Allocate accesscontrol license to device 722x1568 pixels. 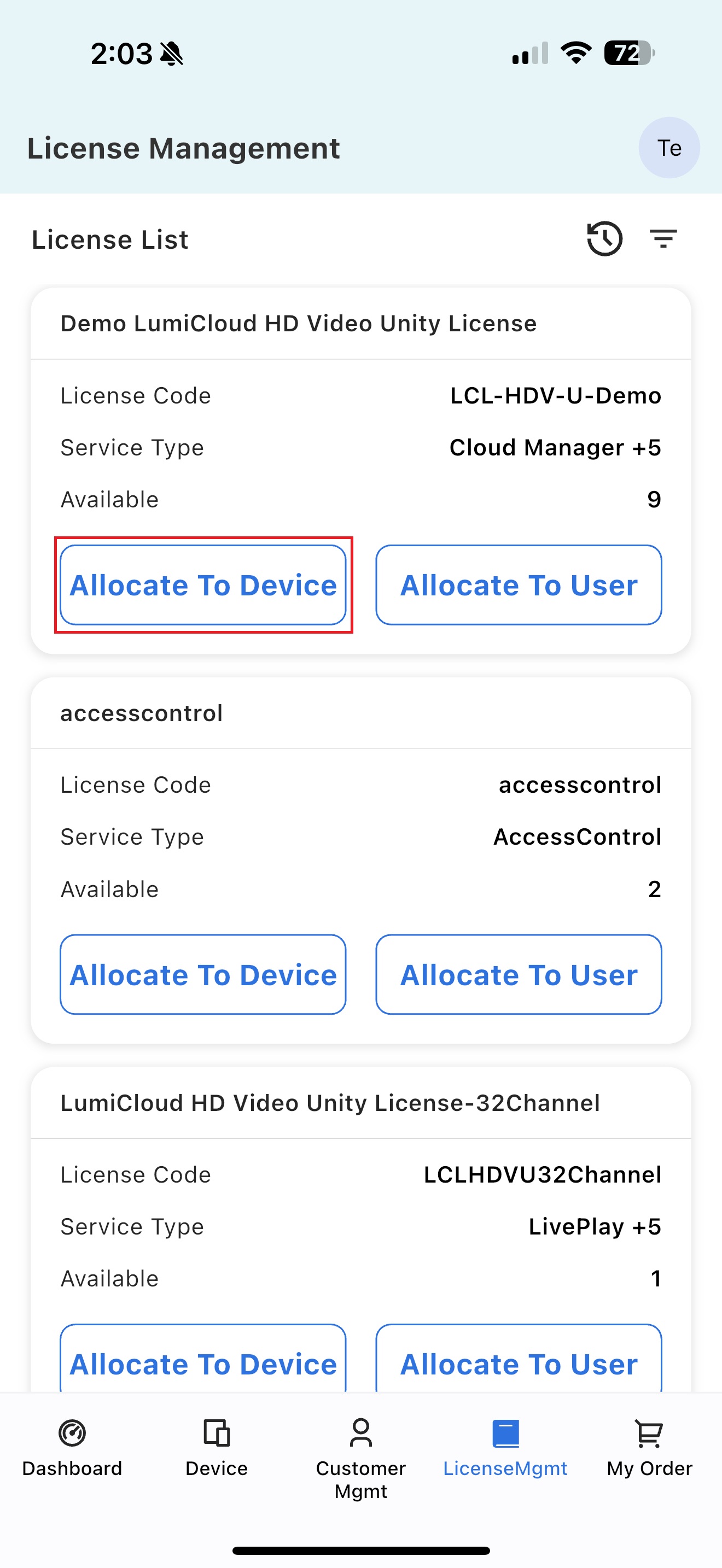click(x=203, y=974)
